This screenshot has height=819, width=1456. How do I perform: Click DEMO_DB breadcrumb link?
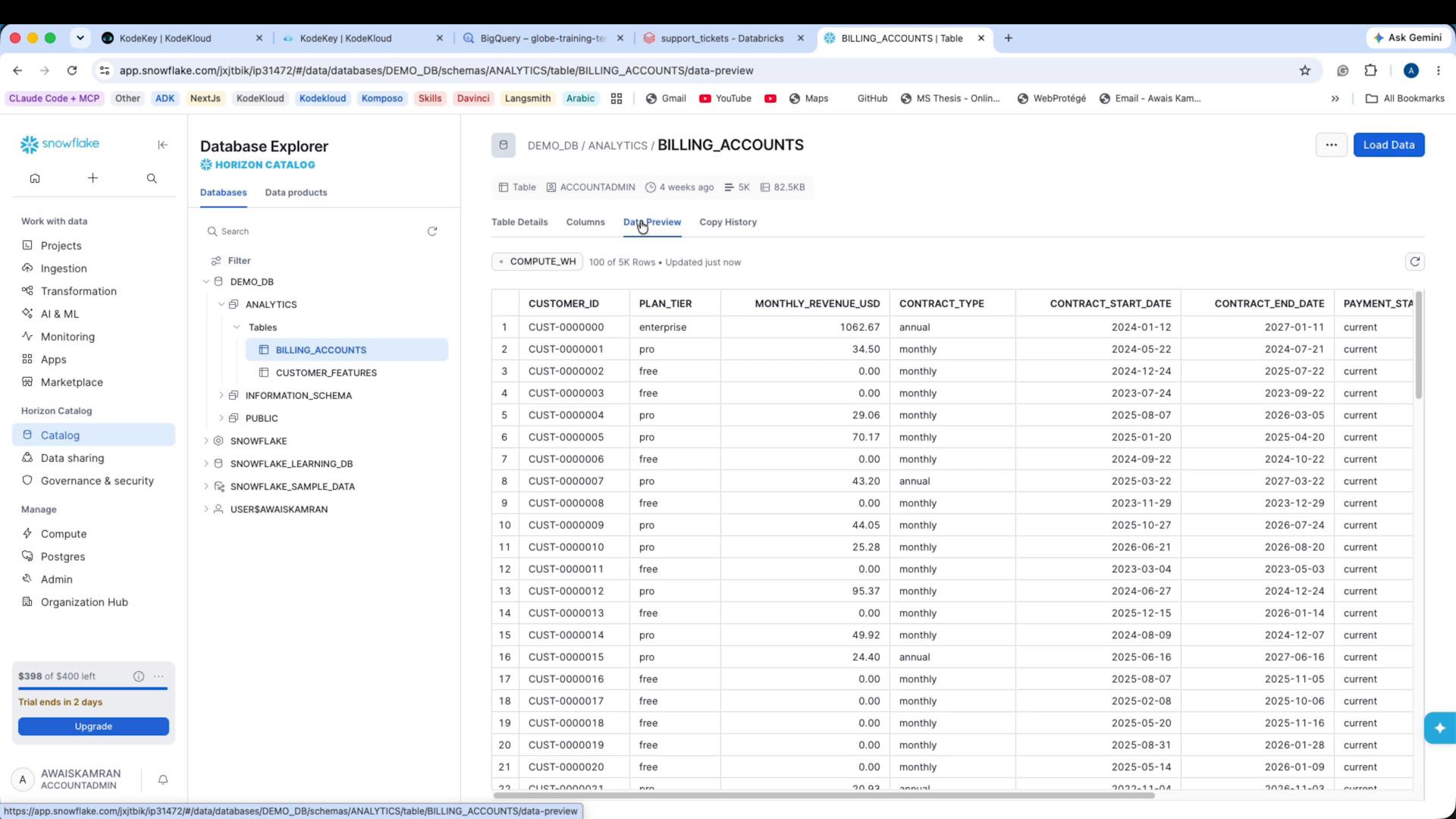(553, 146)
